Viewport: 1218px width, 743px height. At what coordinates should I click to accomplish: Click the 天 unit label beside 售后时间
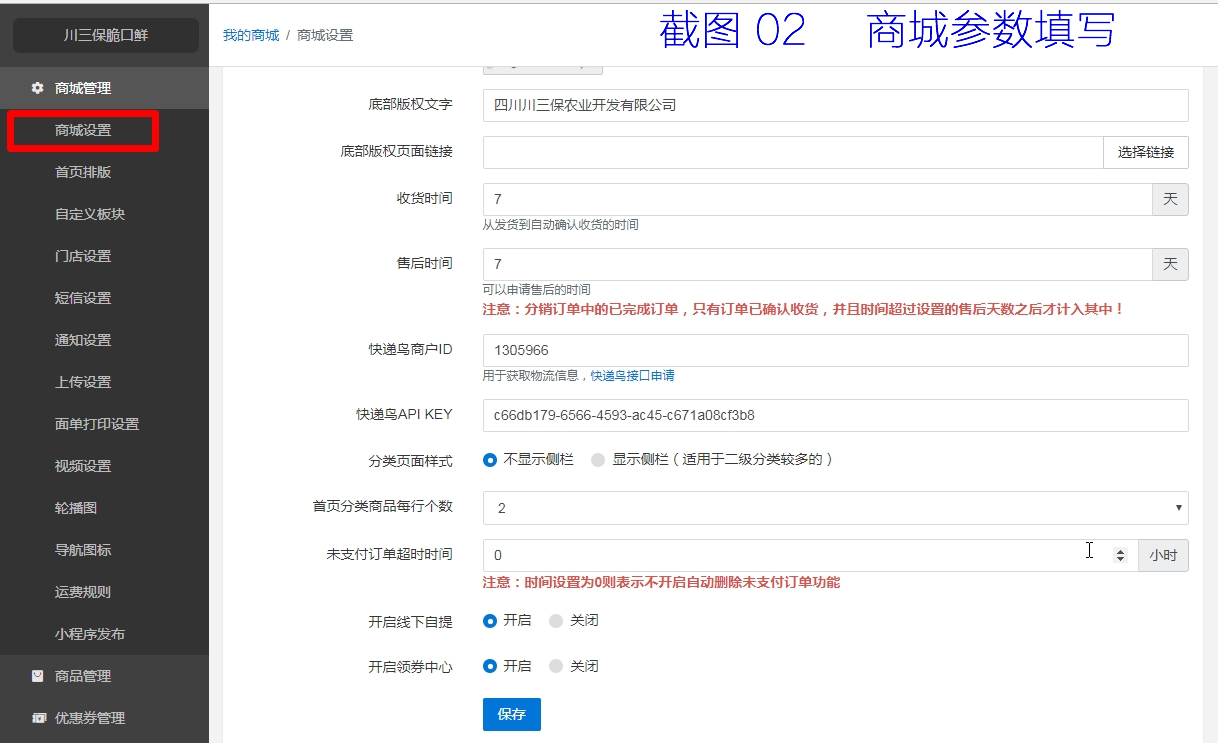1171,264
